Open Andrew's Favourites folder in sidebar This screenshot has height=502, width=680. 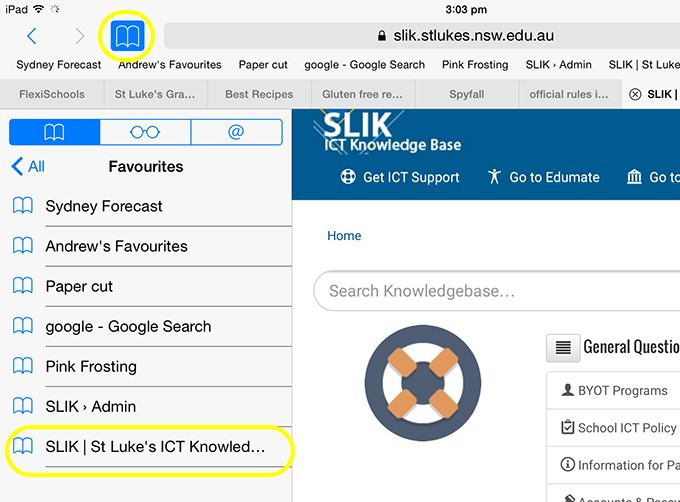pos(116,246)
